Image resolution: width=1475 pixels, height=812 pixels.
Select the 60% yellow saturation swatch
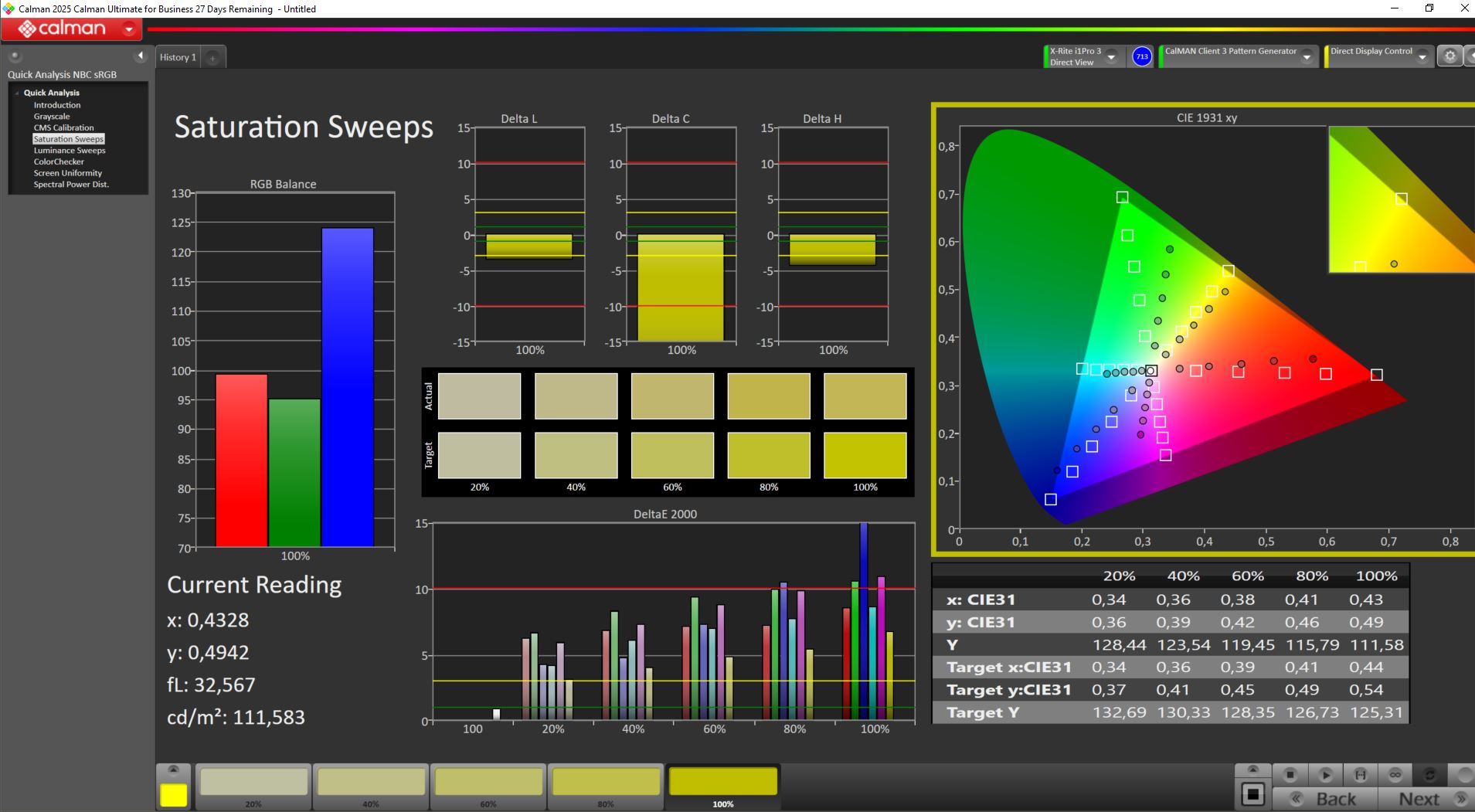(x=488, y=783)
